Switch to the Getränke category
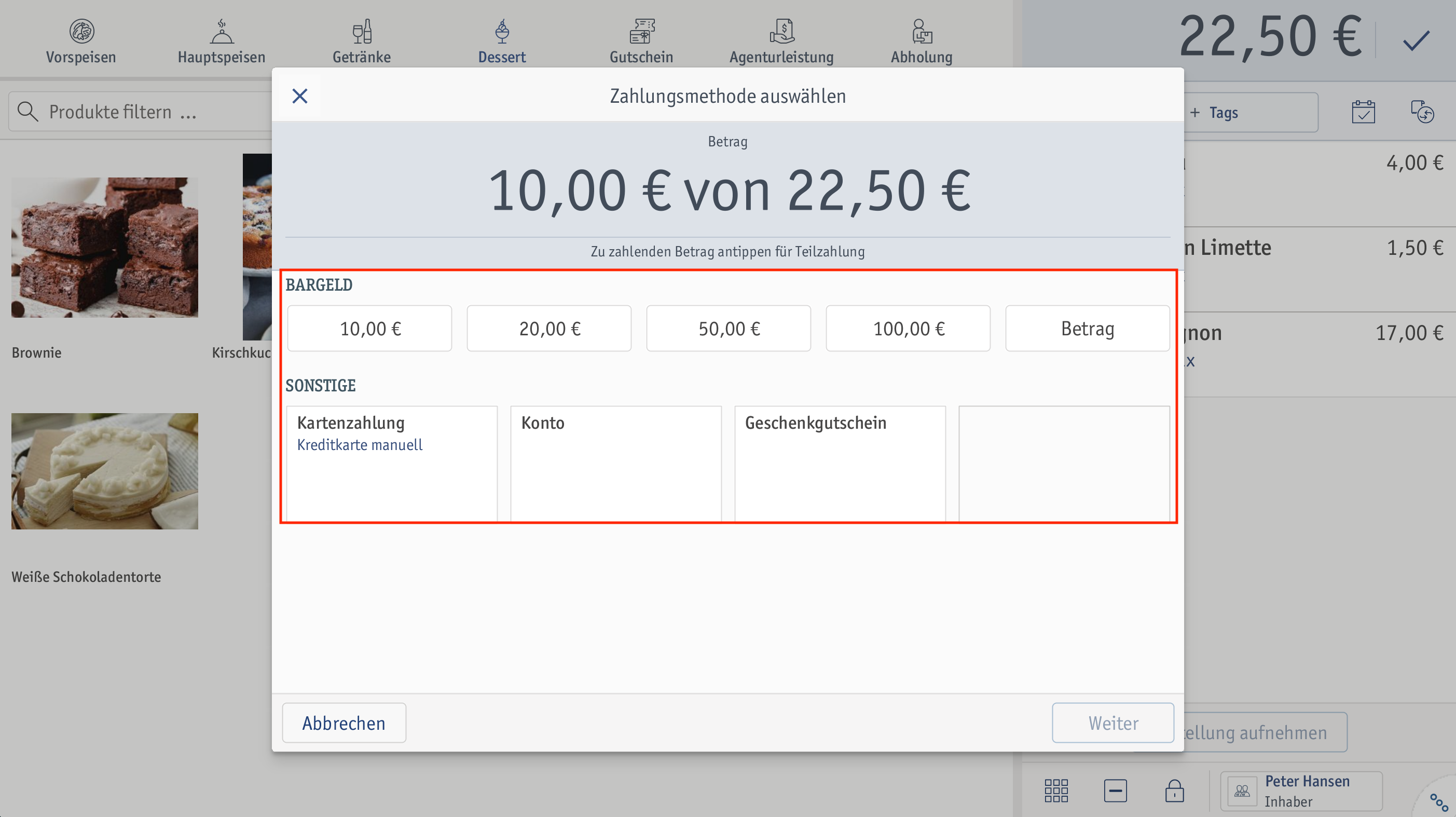1456x817 pixels. click(x=362, y=42)
